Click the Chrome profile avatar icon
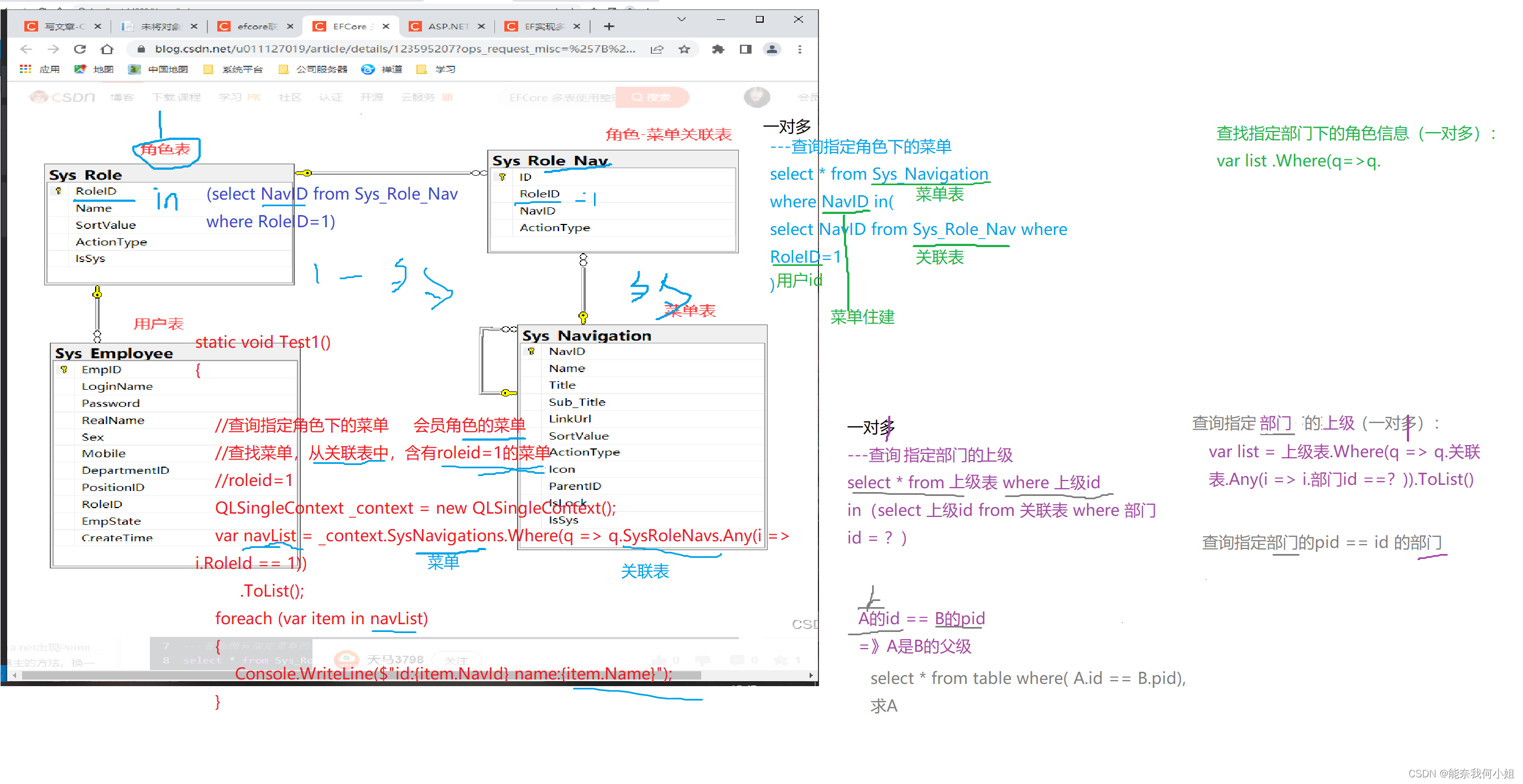1523x784 pixels. coord(772,49)
